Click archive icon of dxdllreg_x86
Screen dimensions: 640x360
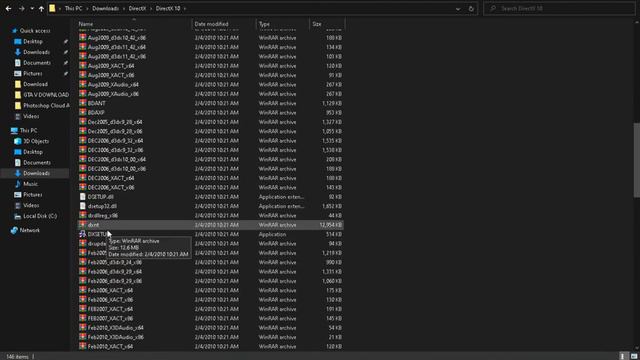pos(82,215)
